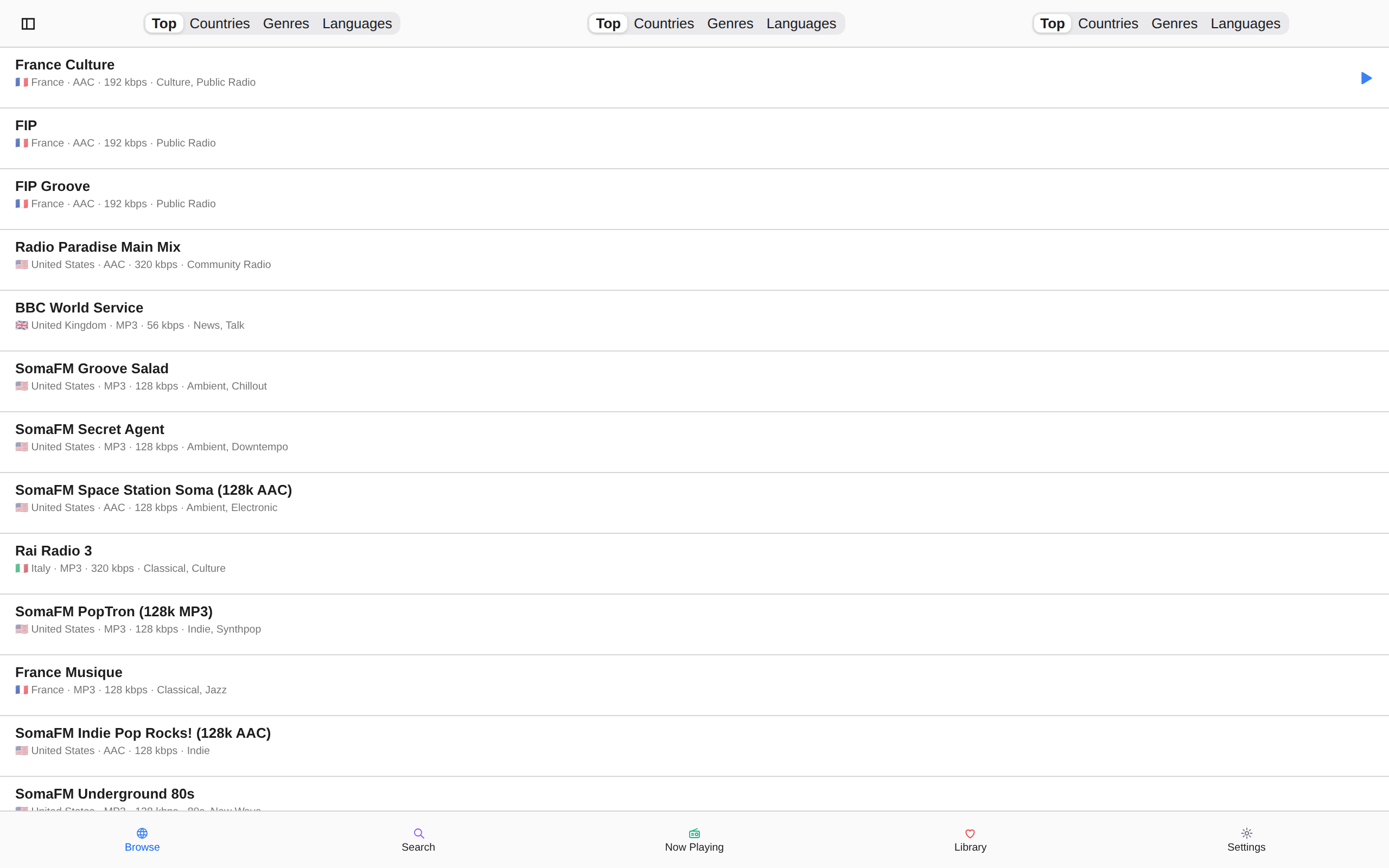The width and height of the screenshot is (1389, 868).
Task: Select SomaFM PopTron (128k MP3)
Action: (694, 625)
